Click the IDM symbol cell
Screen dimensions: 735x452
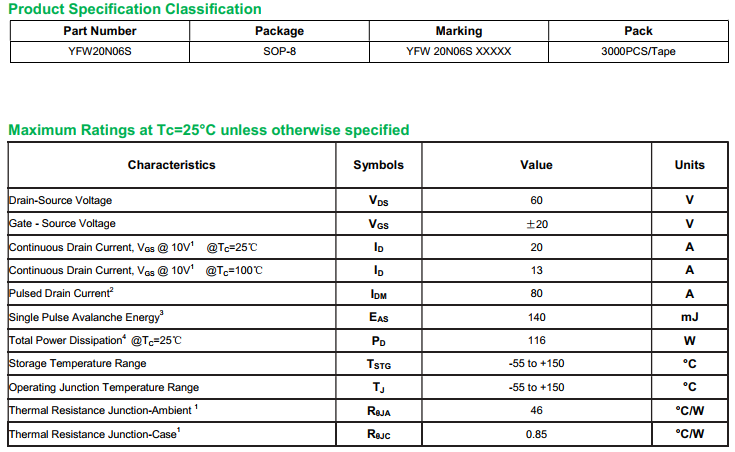[x=379, y=294]
